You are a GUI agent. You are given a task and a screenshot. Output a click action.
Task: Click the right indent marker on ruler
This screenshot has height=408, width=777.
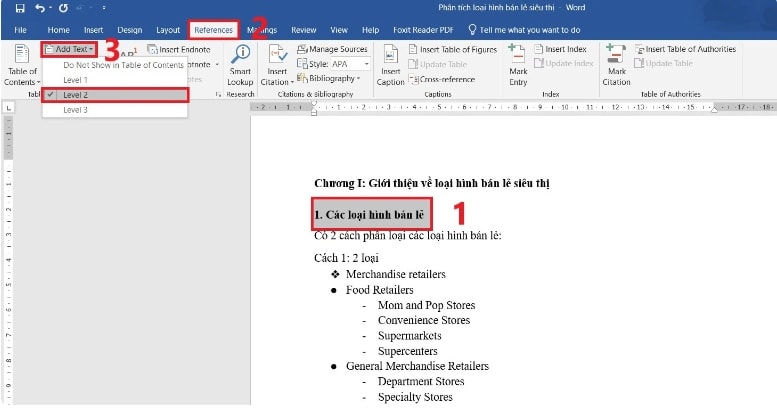715,110
